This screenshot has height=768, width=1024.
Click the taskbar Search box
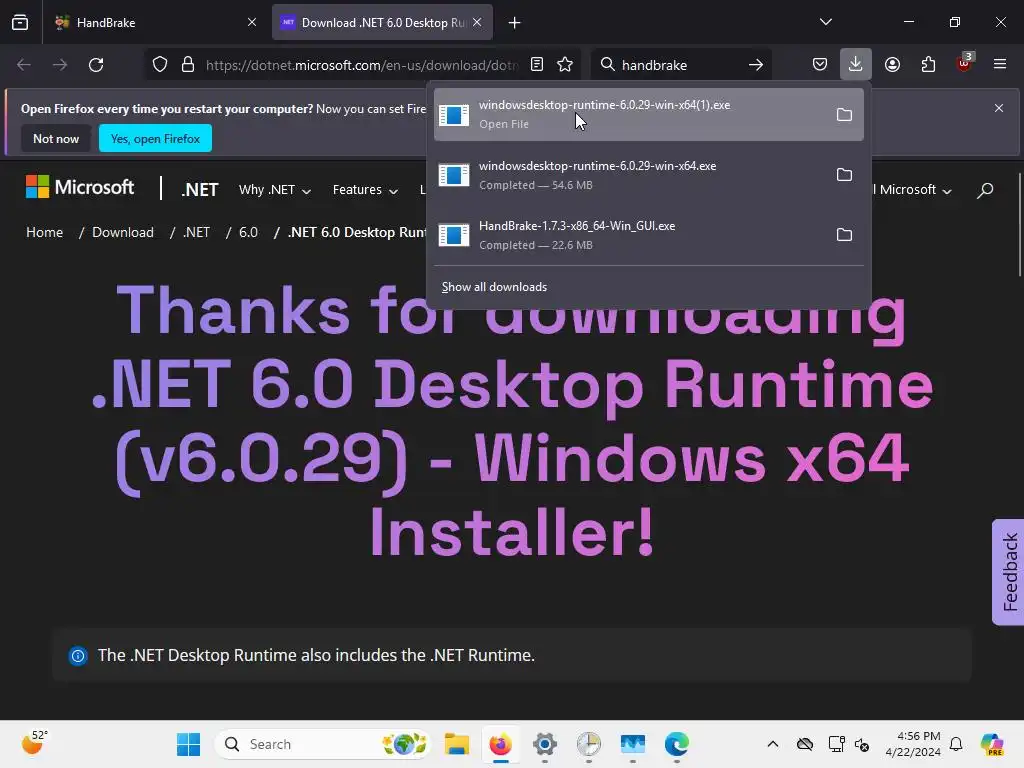coord(323,744)
